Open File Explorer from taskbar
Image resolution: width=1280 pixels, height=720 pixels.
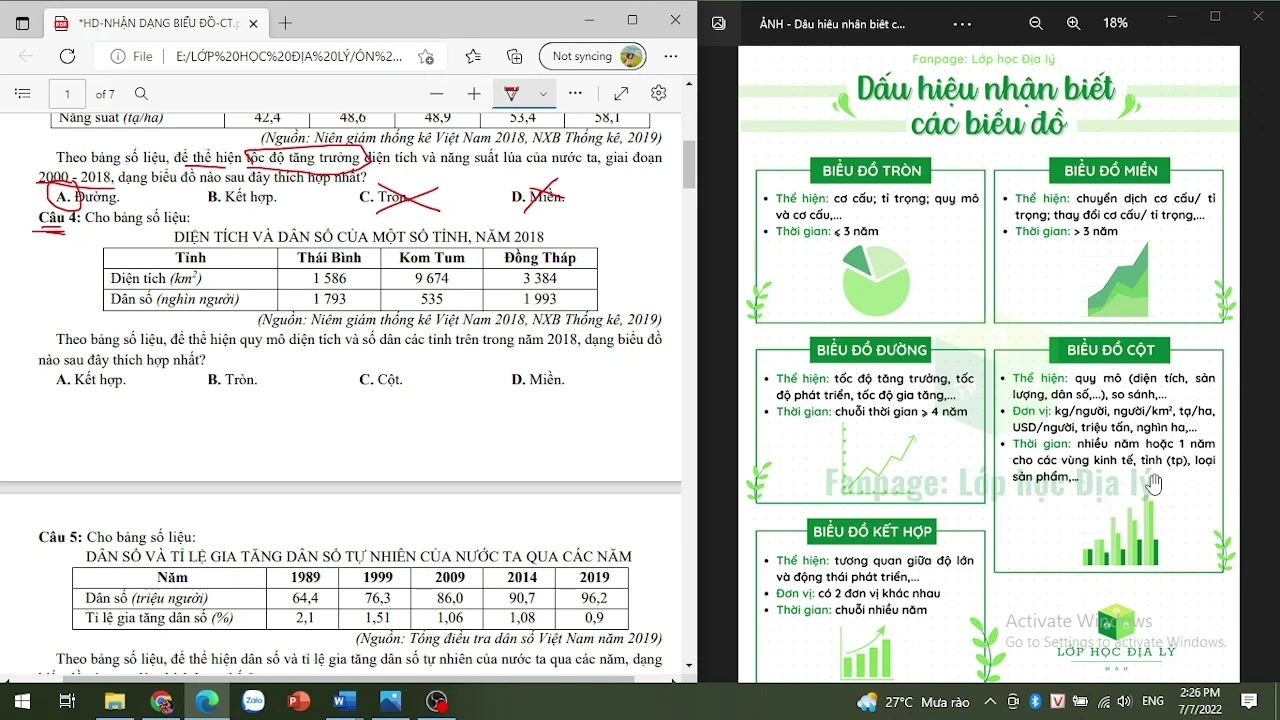(x=115, y=701)
